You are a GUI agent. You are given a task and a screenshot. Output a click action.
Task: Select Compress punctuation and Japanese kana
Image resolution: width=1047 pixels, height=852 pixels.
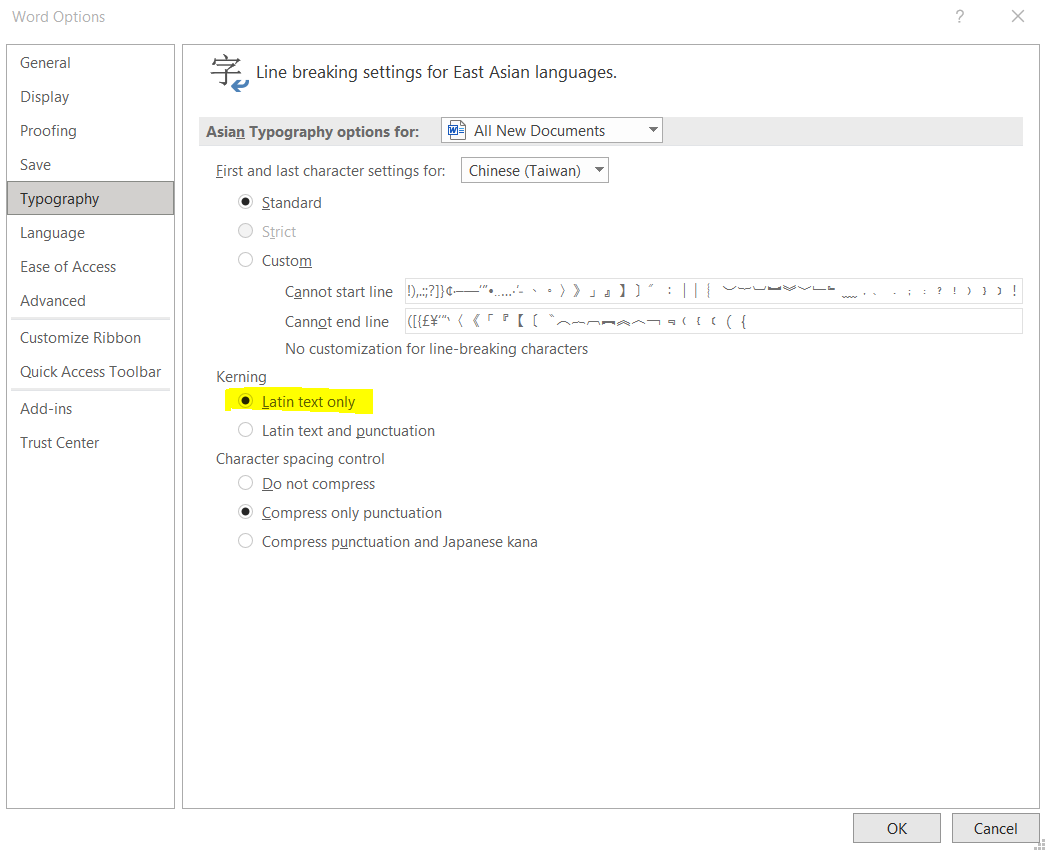coord(246,541)
